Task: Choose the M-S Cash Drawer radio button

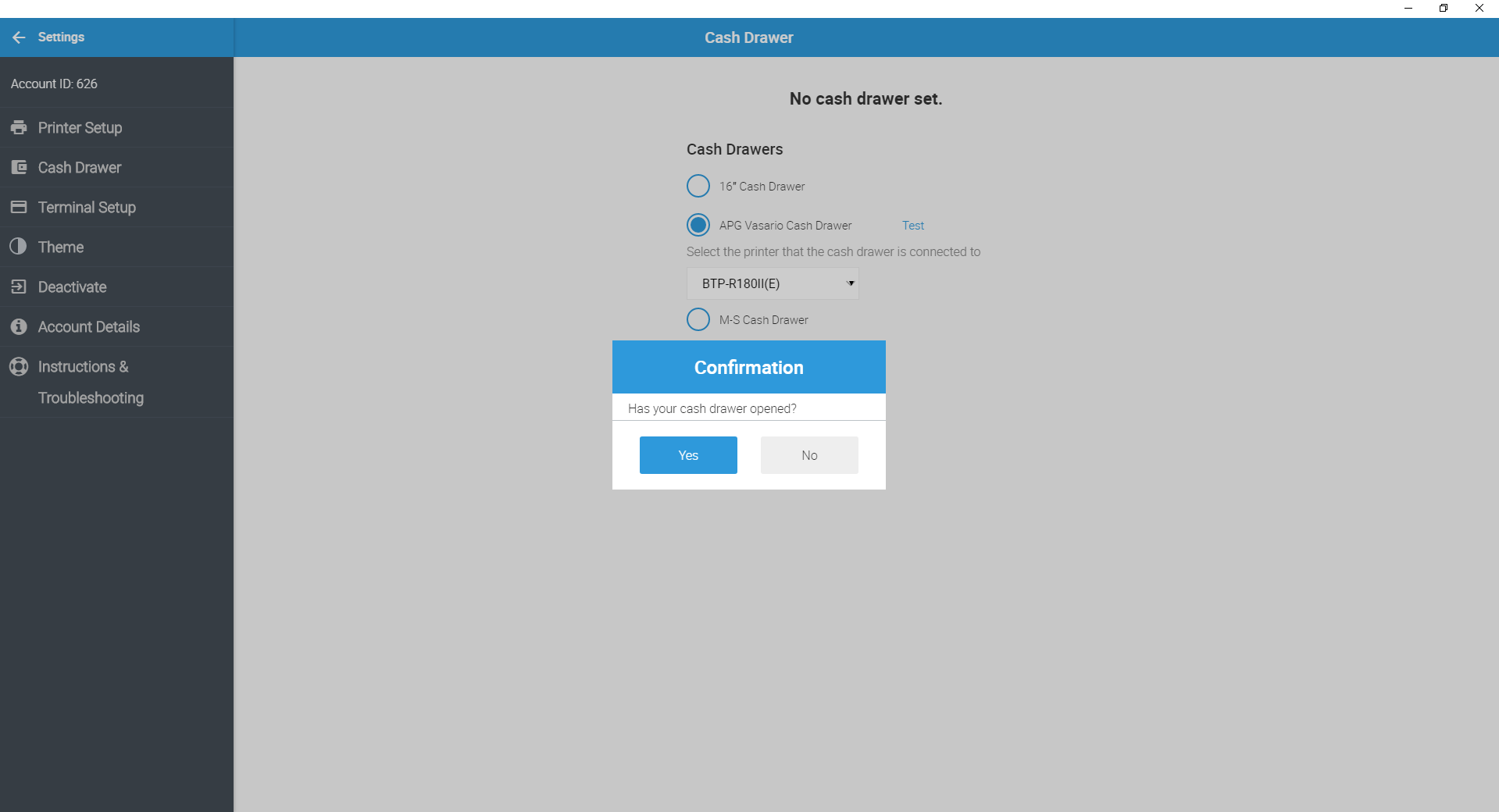Action: pyautogui.click(x=698, y=319)
